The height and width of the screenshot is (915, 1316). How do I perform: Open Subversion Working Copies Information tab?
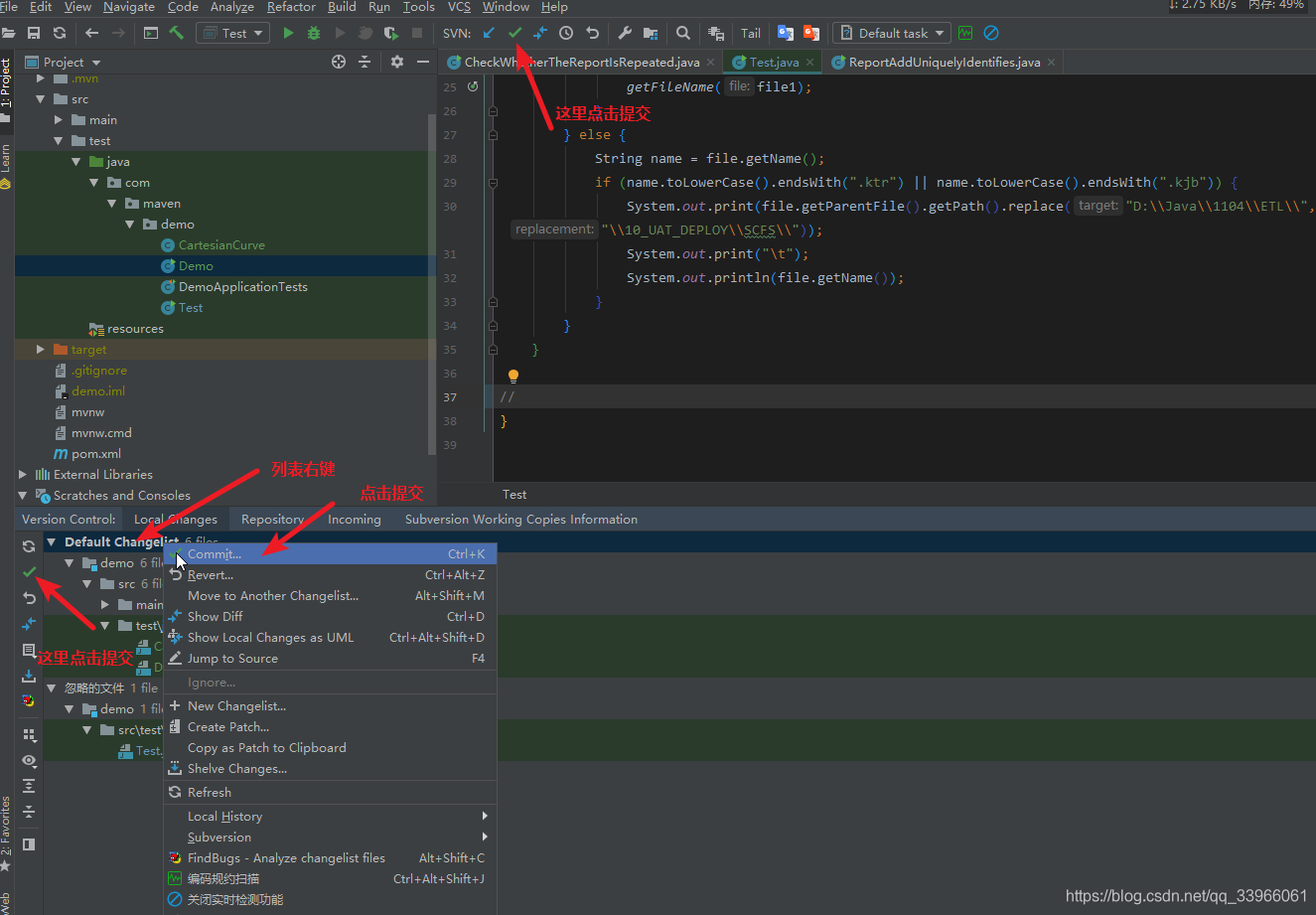point(521,520)
